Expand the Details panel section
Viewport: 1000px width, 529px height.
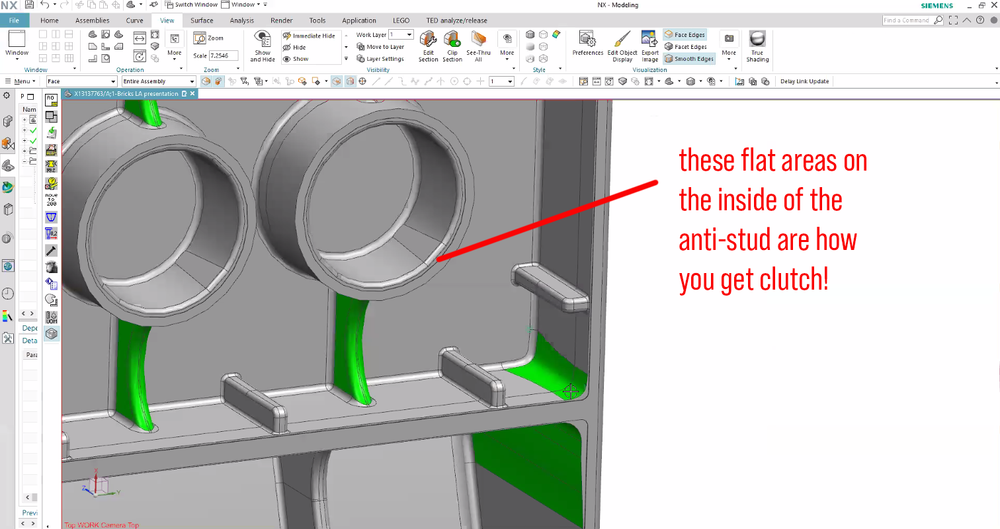coord(30,340)
